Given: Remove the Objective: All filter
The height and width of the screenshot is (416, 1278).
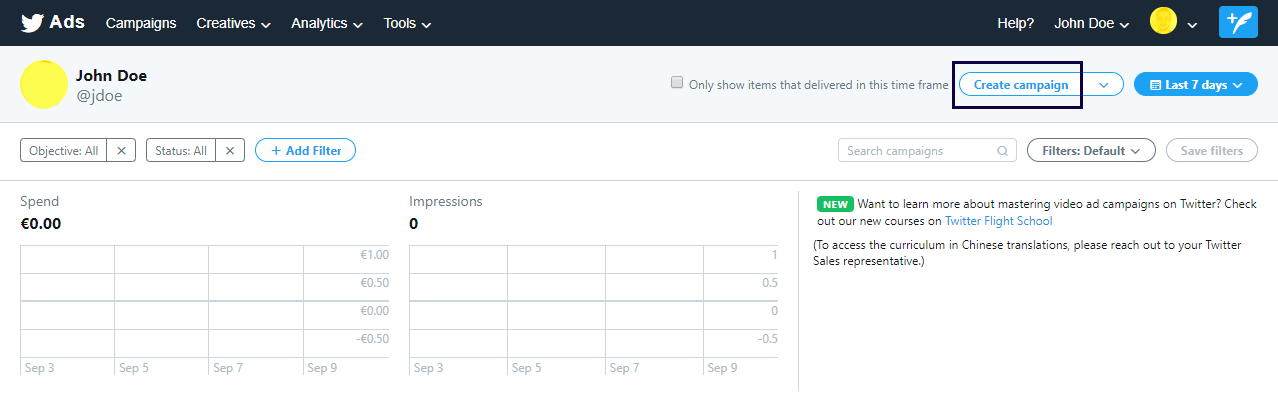Looking at the screenshot, I should tap(121, 151).
